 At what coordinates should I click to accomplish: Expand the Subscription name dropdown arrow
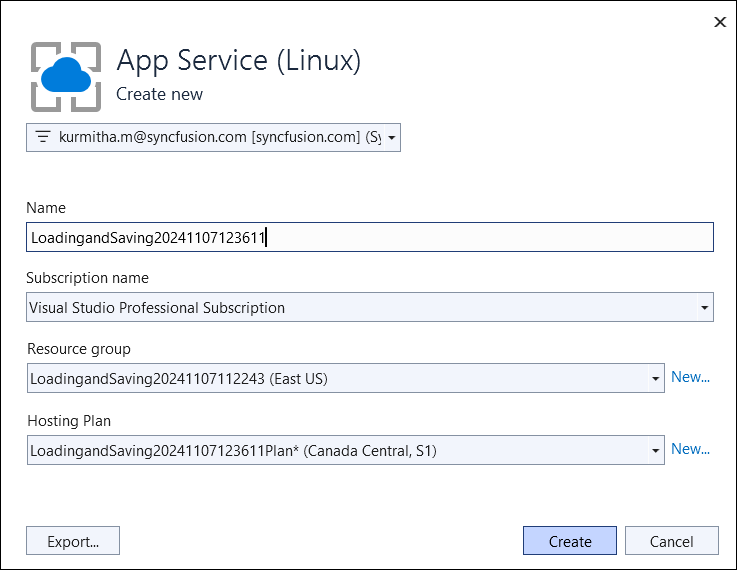(x=704, y=307)
